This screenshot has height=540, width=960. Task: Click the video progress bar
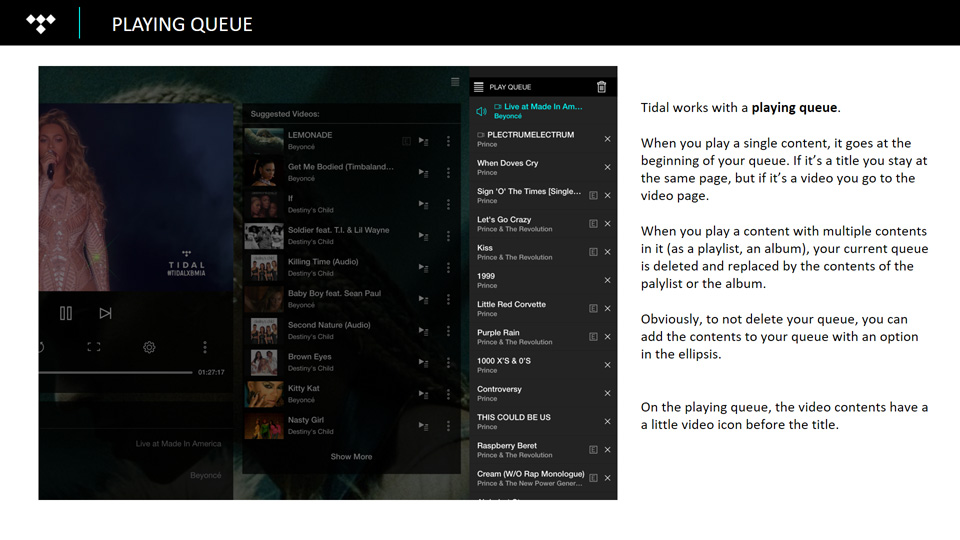coord(116,372)
